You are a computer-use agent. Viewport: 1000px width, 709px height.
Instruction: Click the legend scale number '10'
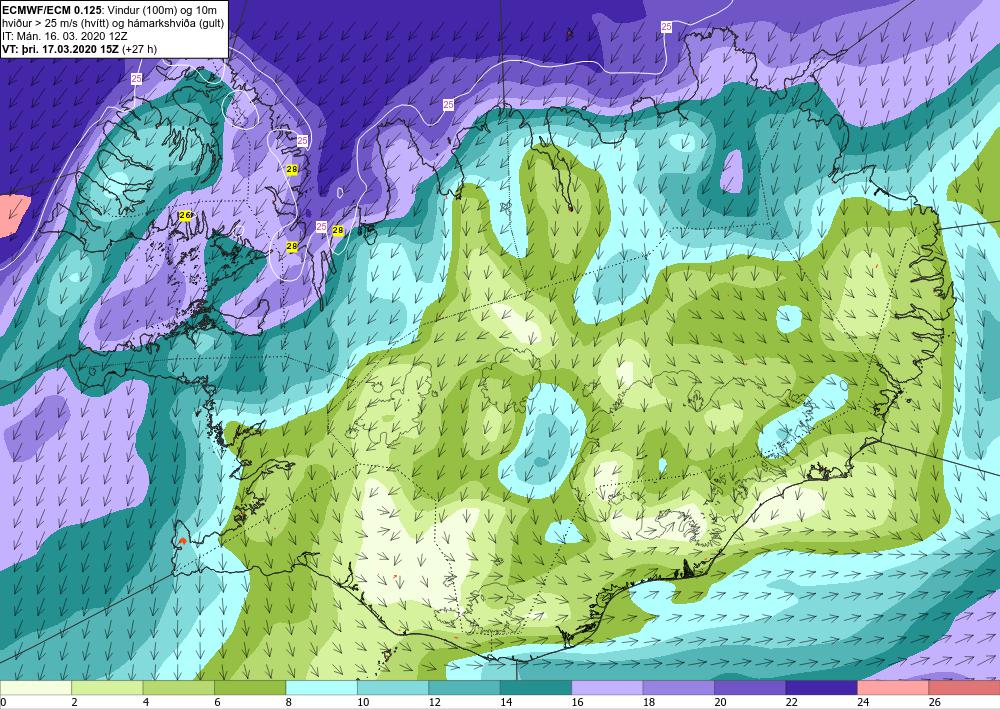[363, 702]
